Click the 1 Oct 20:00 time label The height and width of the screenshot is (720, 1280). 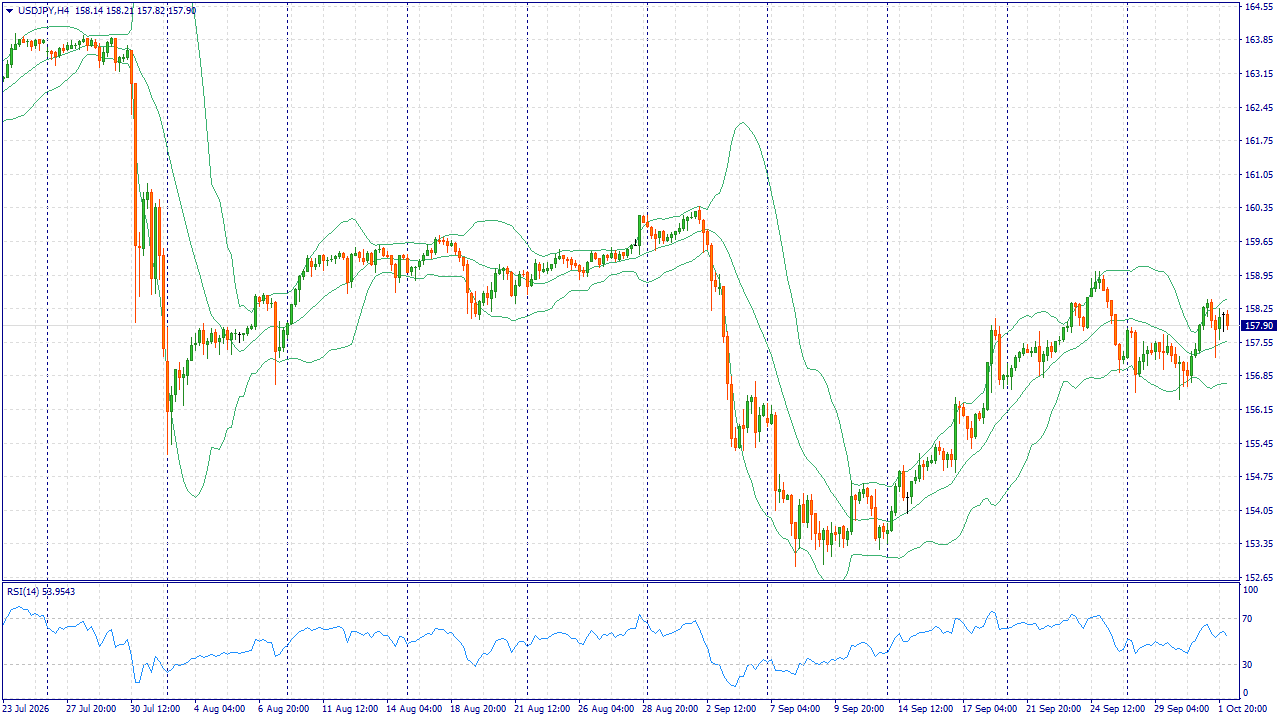coord(1242,709)
